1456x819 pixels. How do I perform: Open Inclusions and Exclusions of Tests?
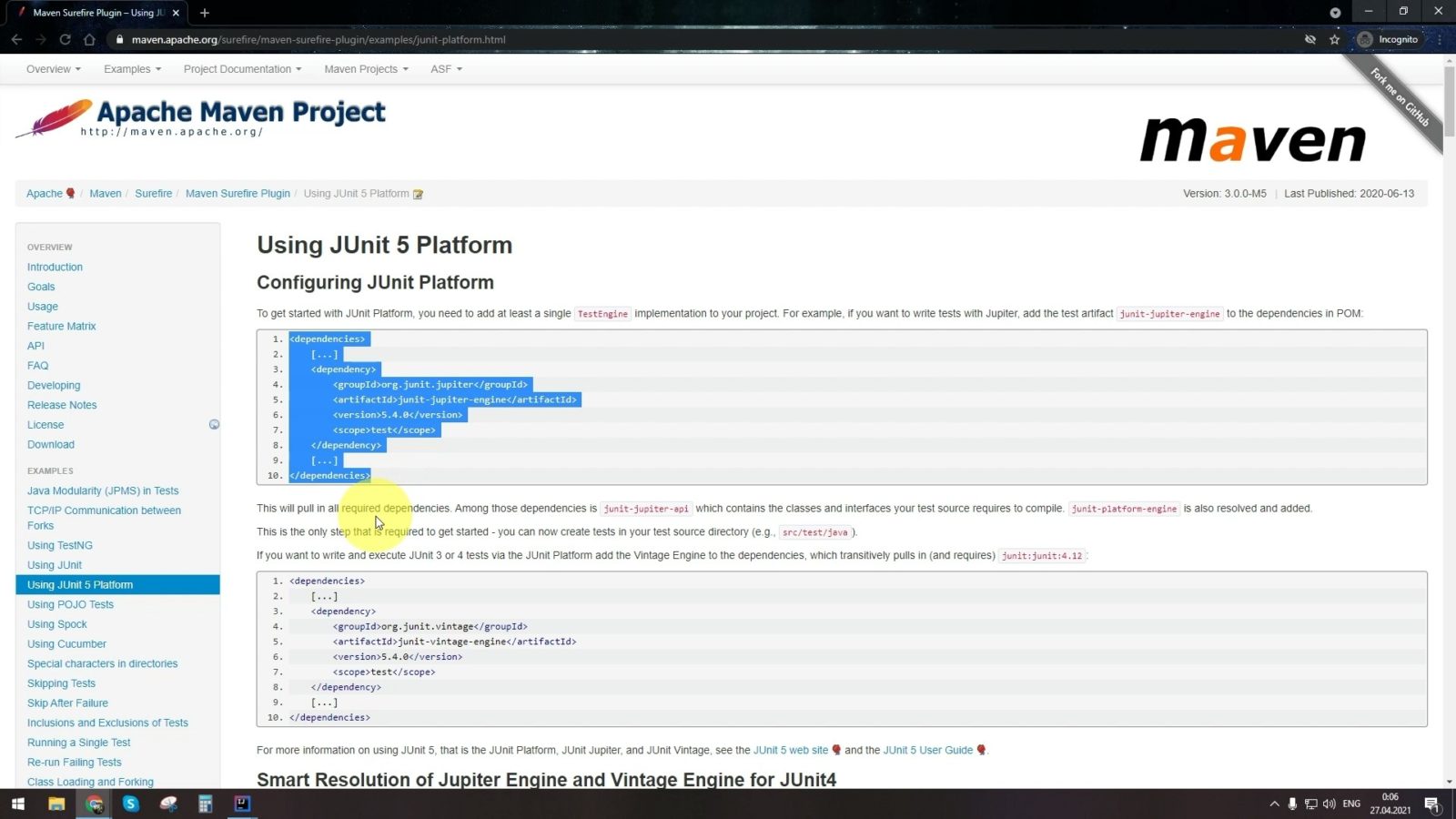[x=107, y=723]
